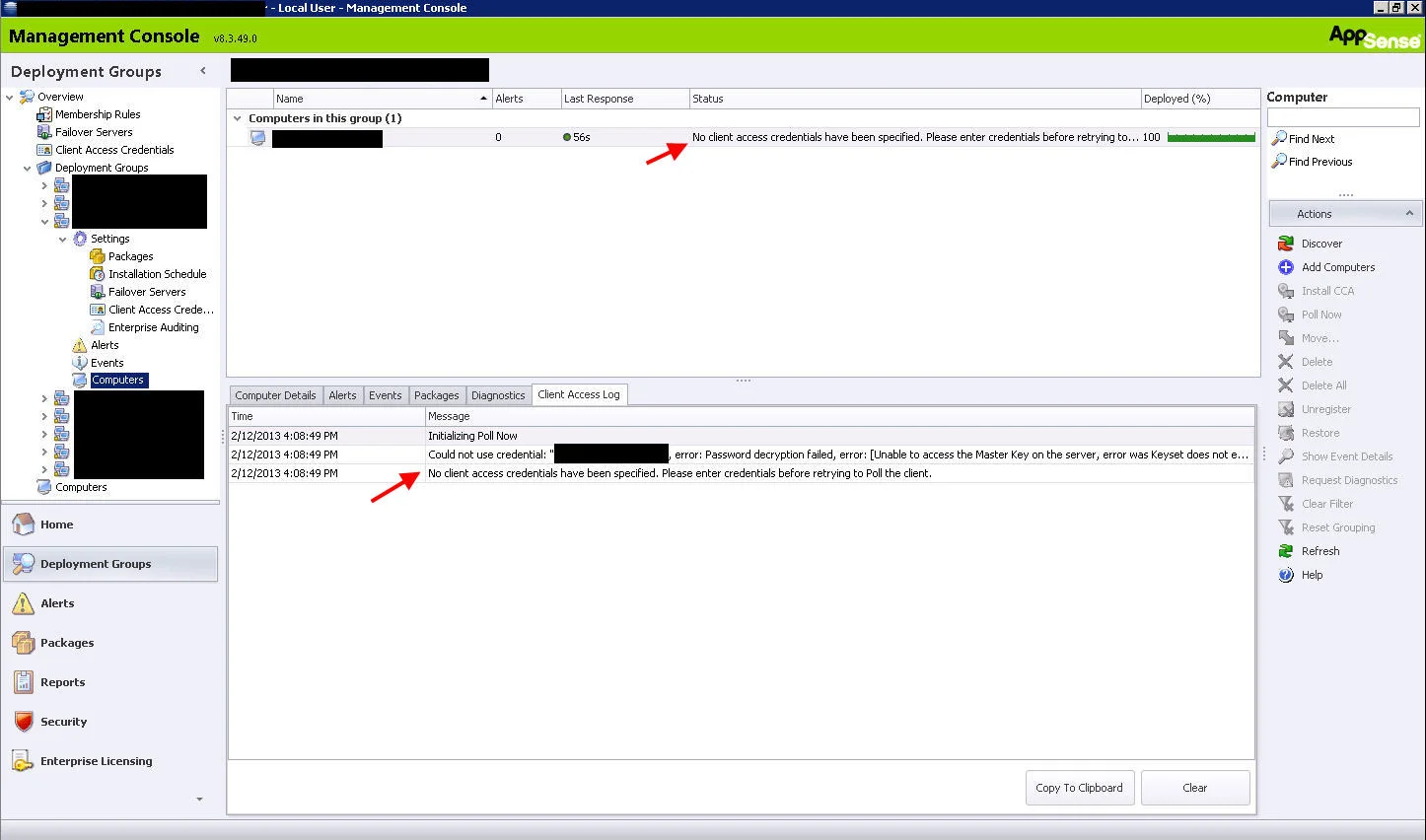Open Enterprise Licensing in the navigation pane
The image size is (1426, 840).
tap(110, 761)
